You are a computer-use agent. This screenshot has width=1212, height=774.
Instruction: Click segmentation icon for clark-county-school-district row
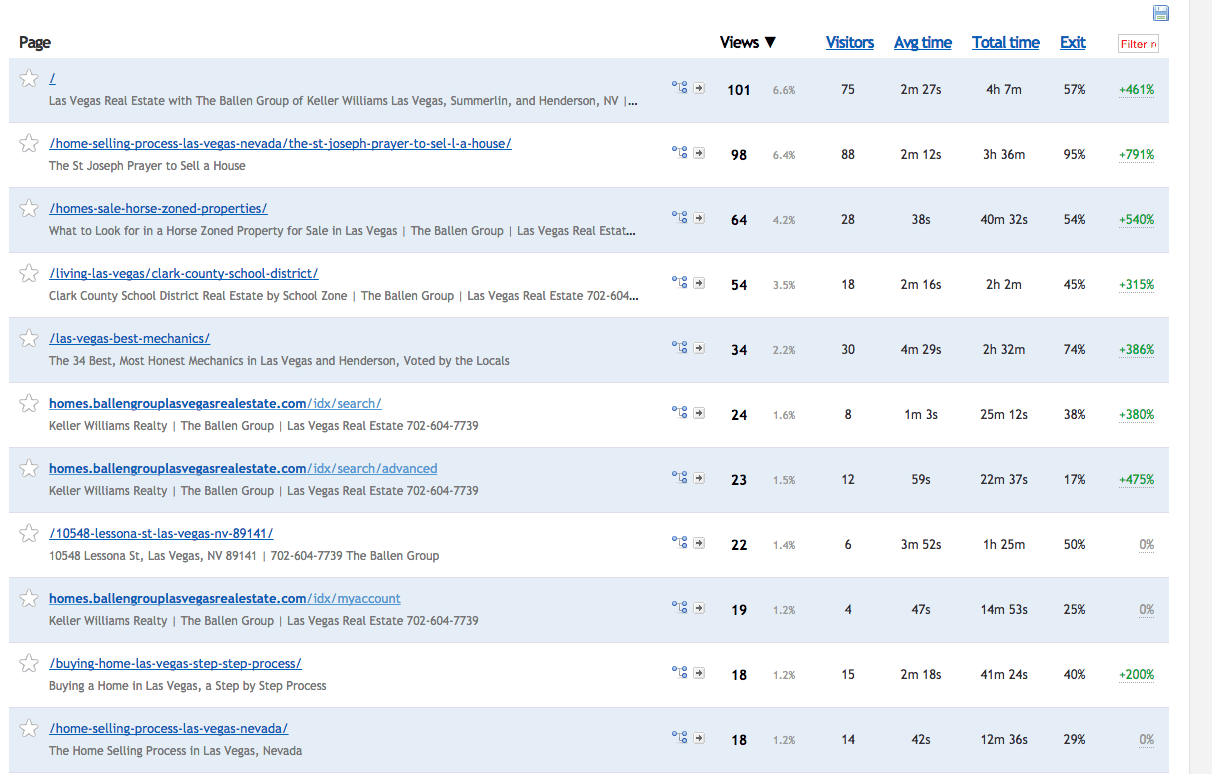click(x=680, y=283)
